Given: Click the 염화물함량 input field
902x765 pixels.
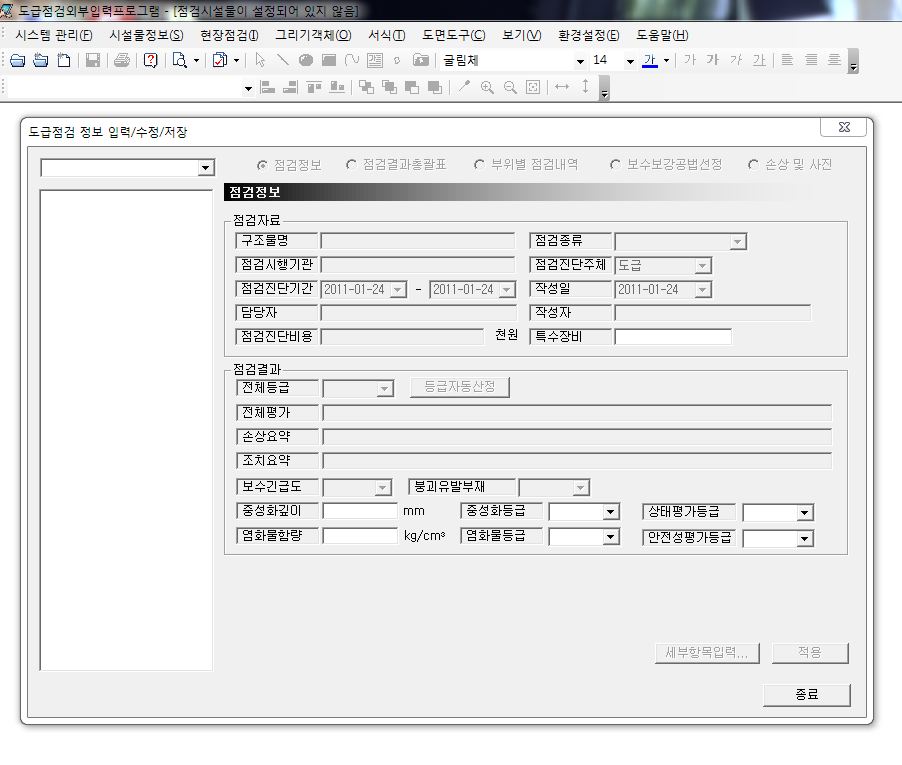Looking at the screenshot, I should (360, 536).
